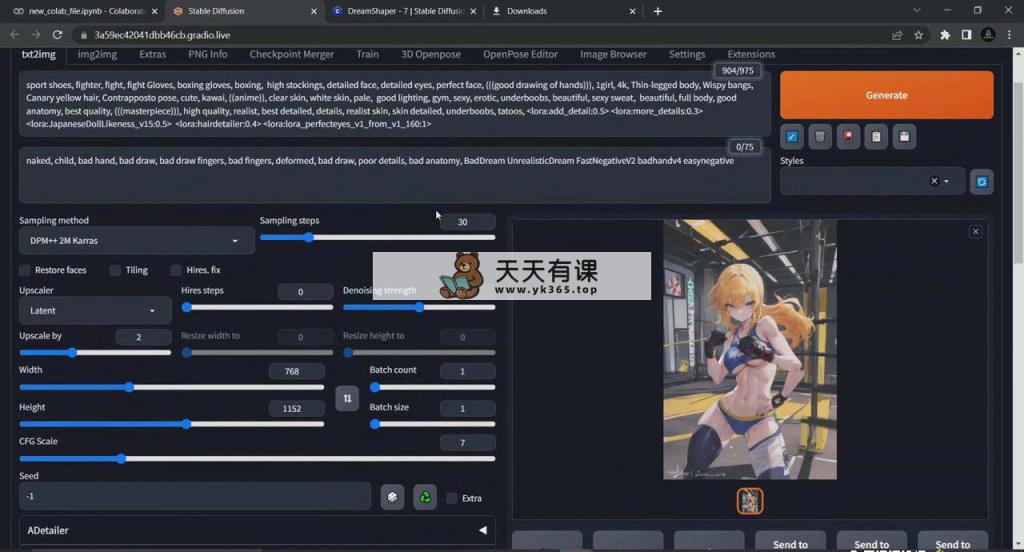Click the blue arrow read-prompt icon under Generate
This screenshot has width=1024, height=552.
[x=792, y=137]
